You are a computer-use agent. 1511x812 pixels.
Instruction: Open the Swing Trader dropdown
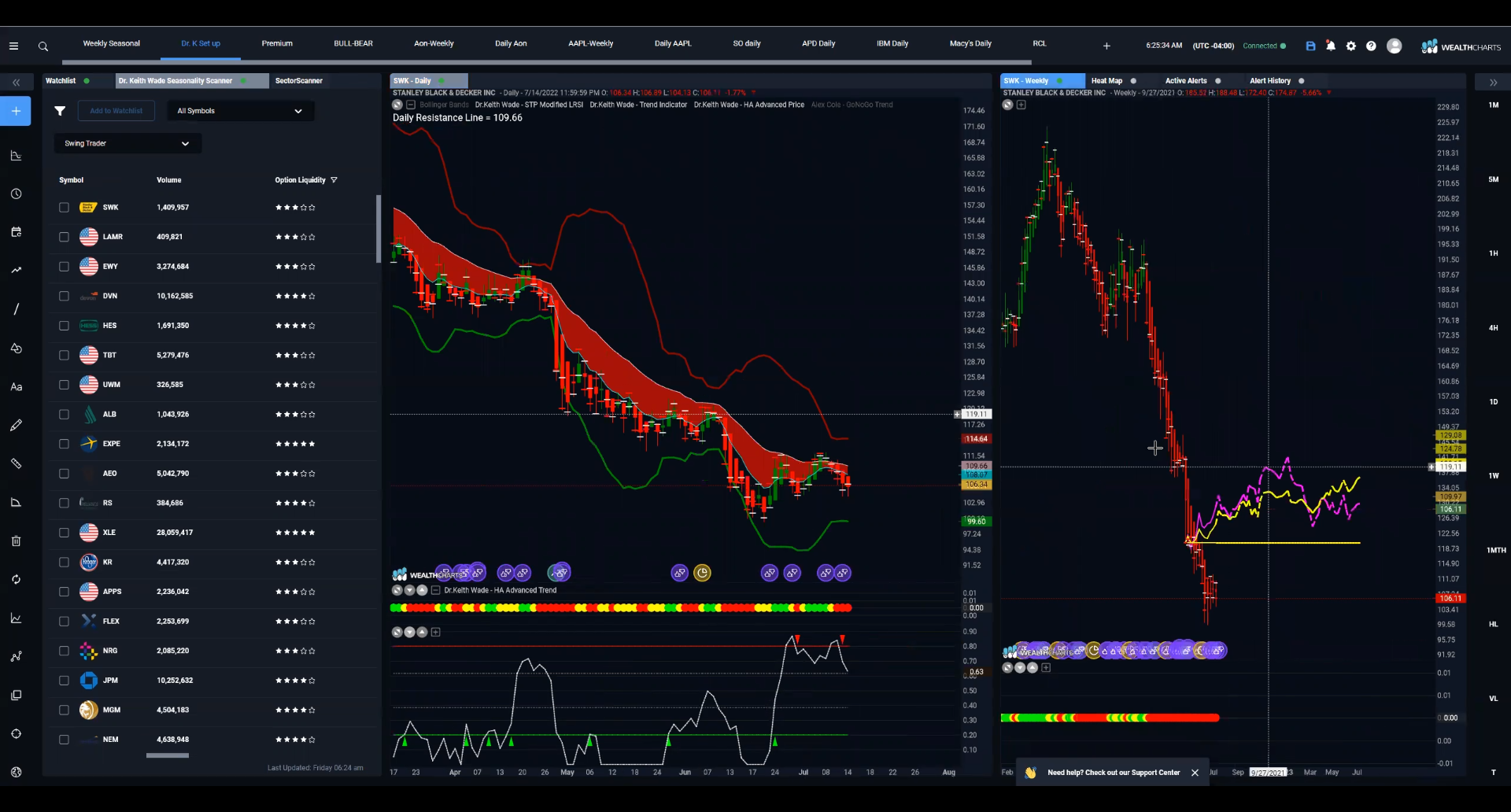coord(127,143)
